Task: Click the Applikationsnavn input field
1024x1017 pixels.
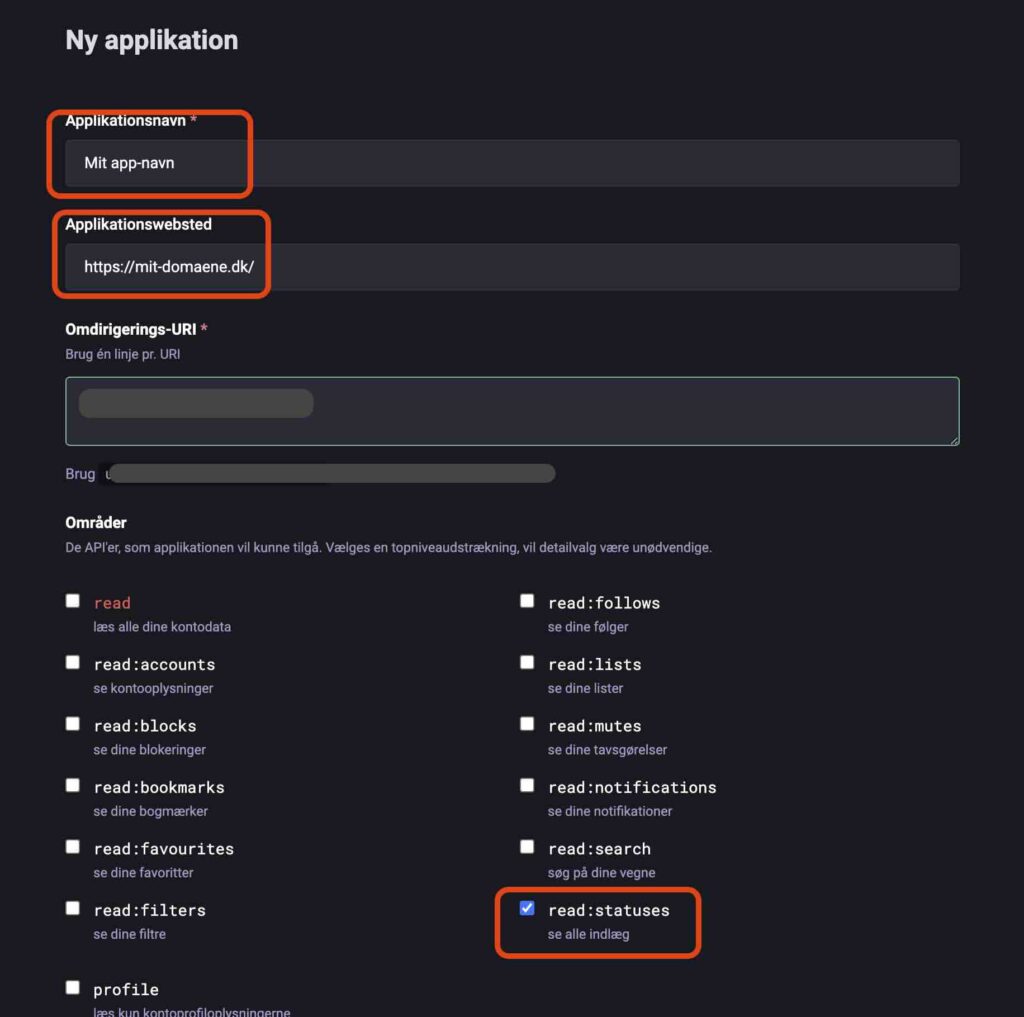Action: click(x=512, y=163)
